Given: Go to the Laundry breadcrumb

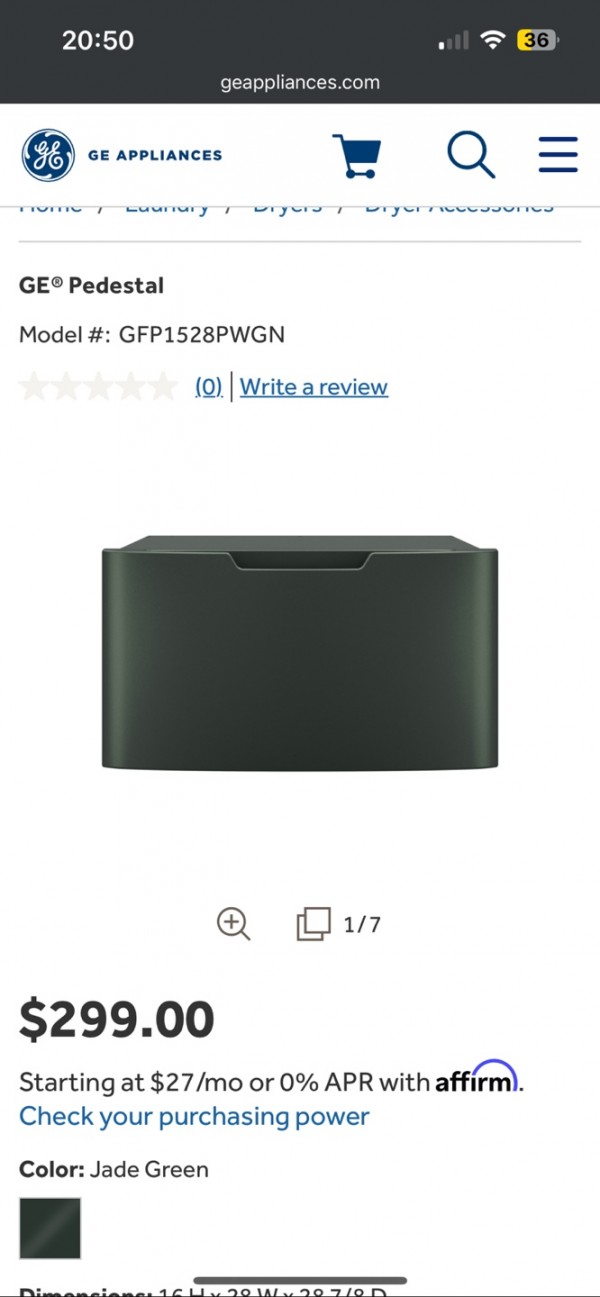Looking at the screenshot, I should point(166,205).
